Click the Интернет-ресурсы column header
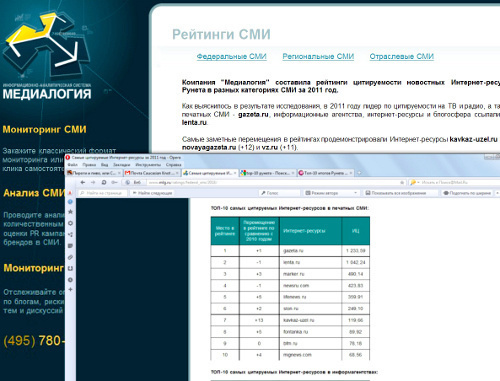 [x=310, y=231]
